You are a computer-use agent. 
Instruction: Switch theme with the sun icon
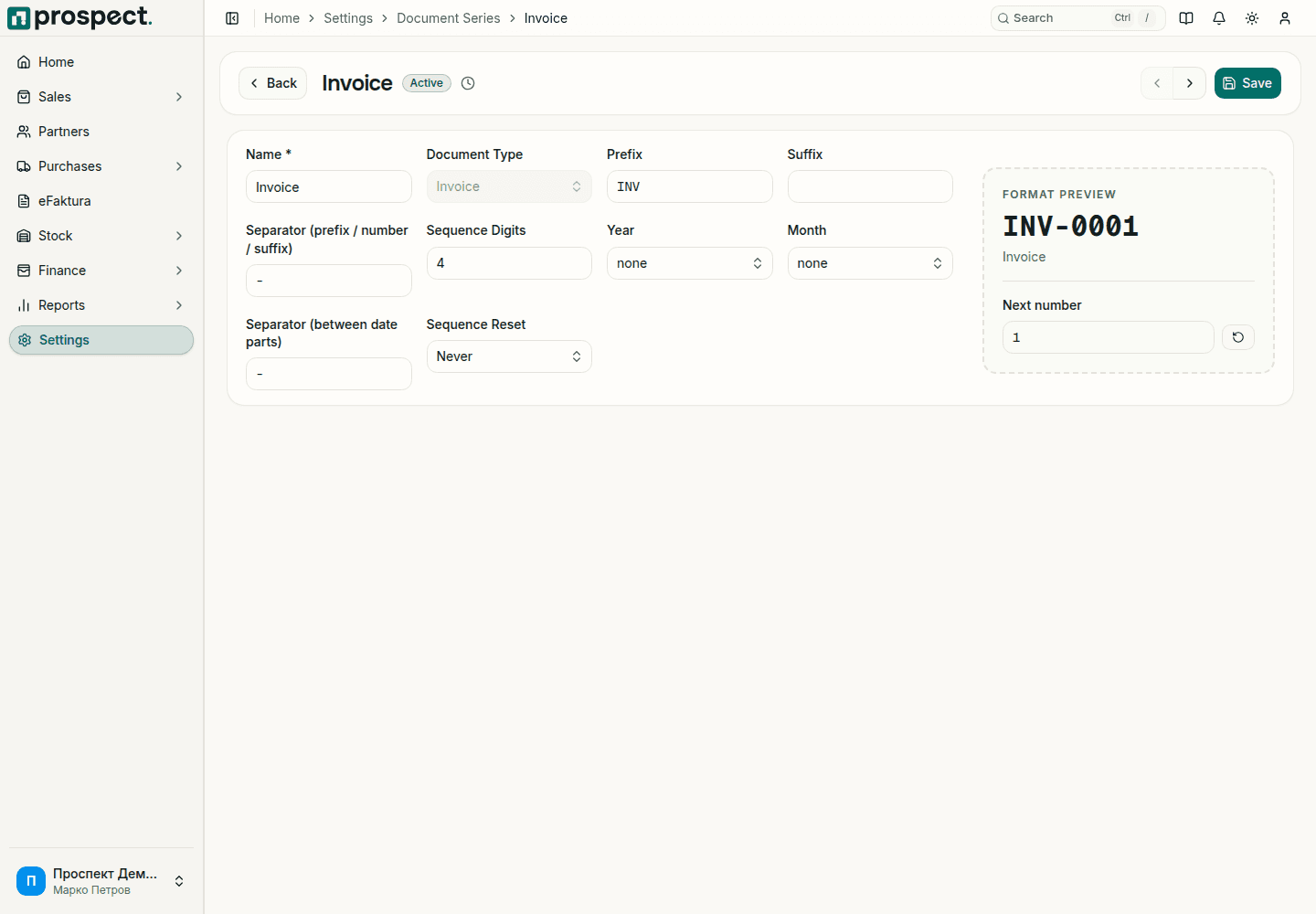[x=1252, y=18]
